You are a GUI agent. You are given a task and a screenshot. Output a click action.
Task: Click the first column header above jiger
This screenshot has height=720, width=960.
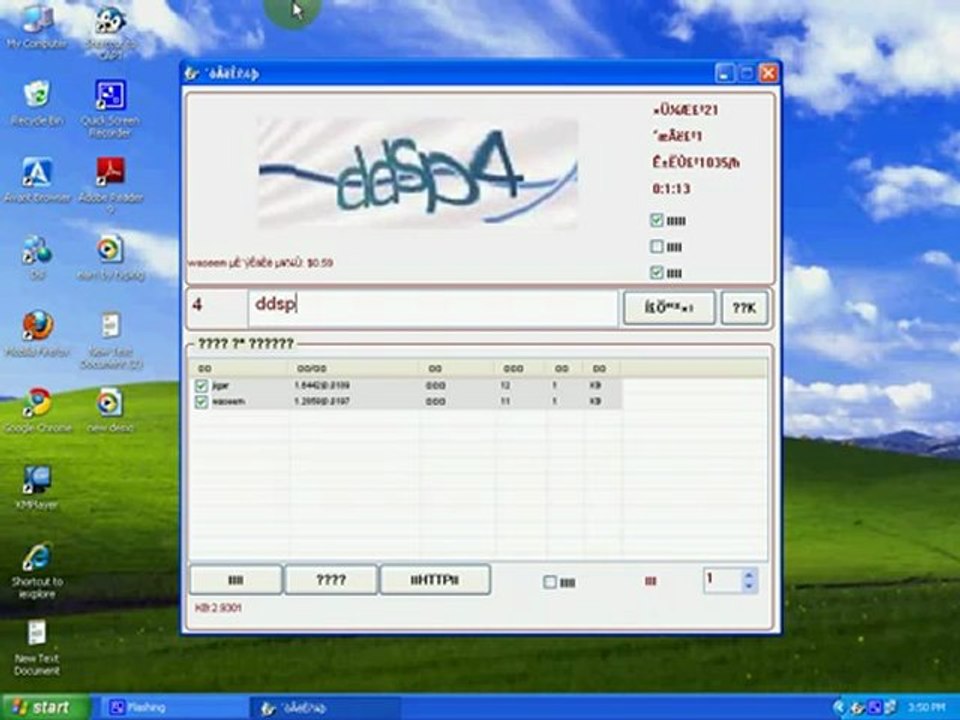239,369
